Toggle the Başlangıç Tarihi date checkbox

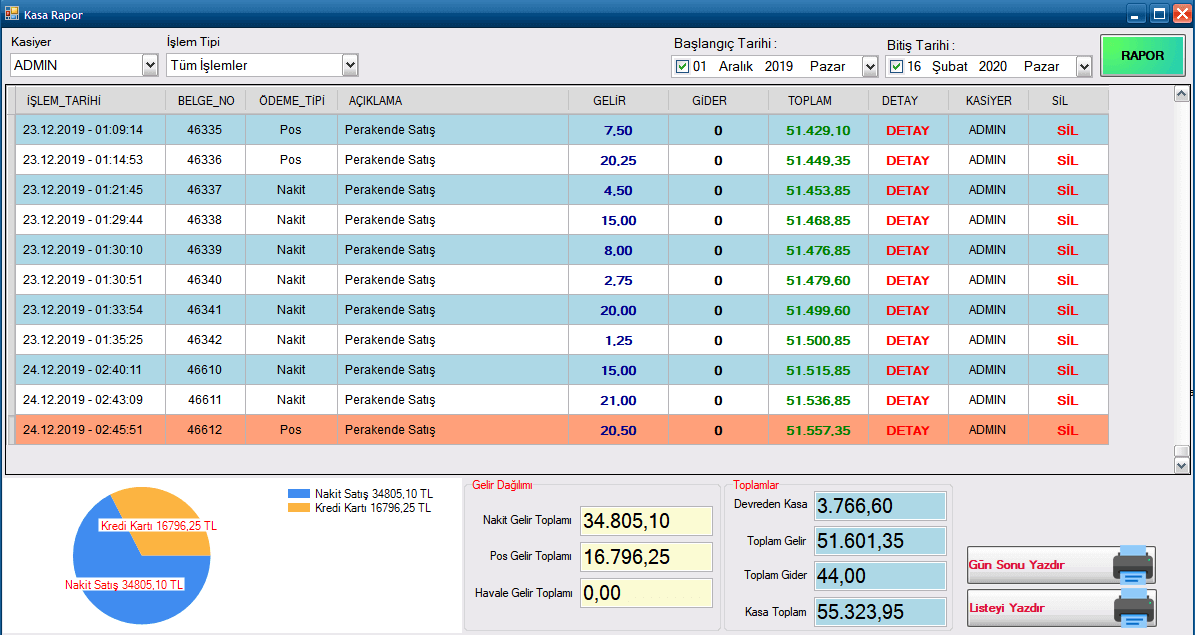[682, 66]
